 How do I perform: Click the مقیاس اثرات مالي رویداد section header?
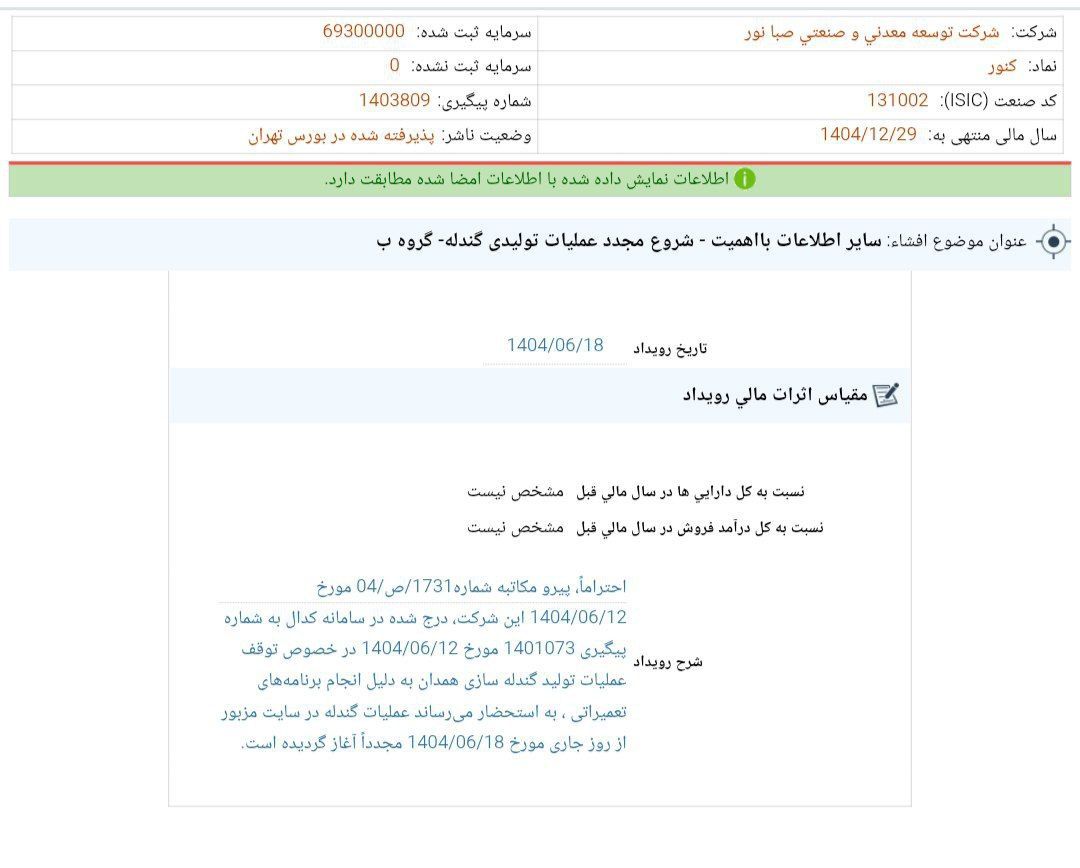coord(775,395)
